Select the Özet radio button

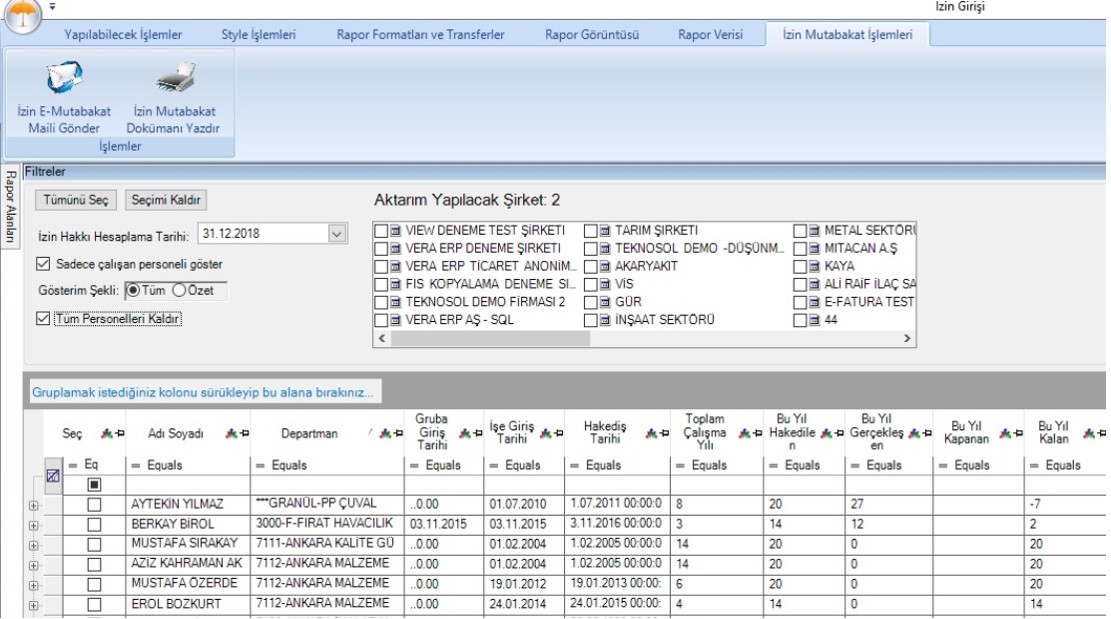point(180,290)
